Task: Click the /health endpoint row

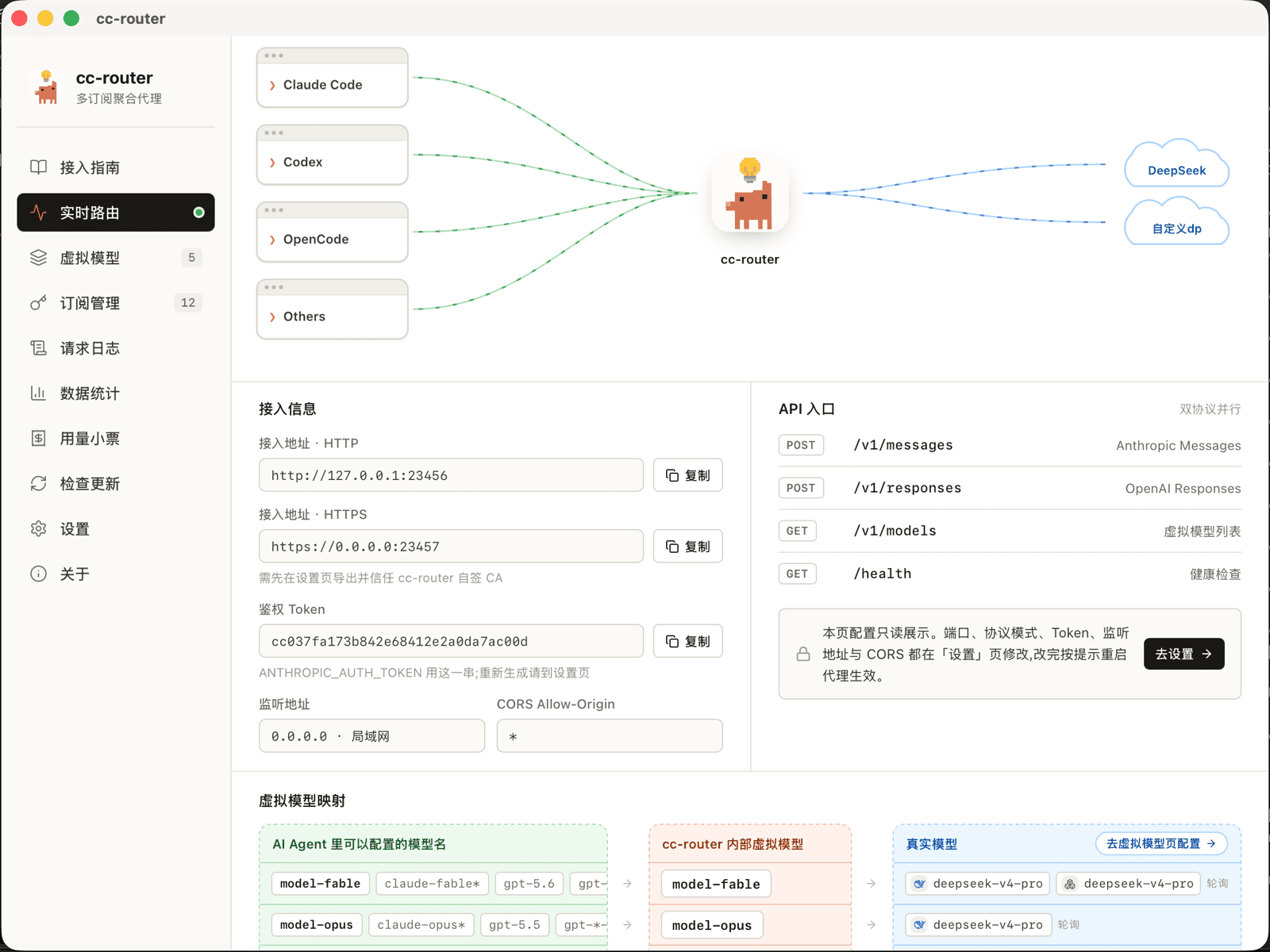Action: (x=1010, y=574)
